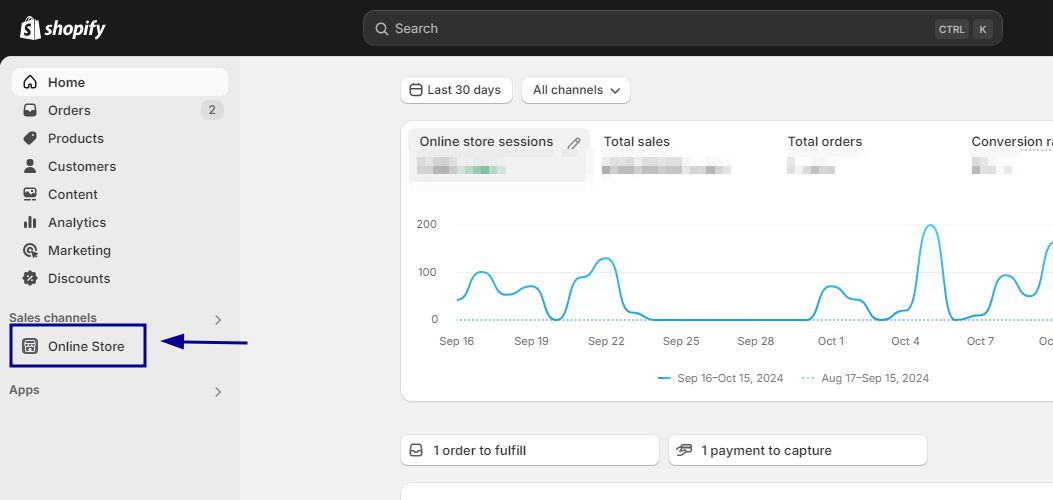Click the Home house icon
1053x500 pixels.
pos(30,83)
